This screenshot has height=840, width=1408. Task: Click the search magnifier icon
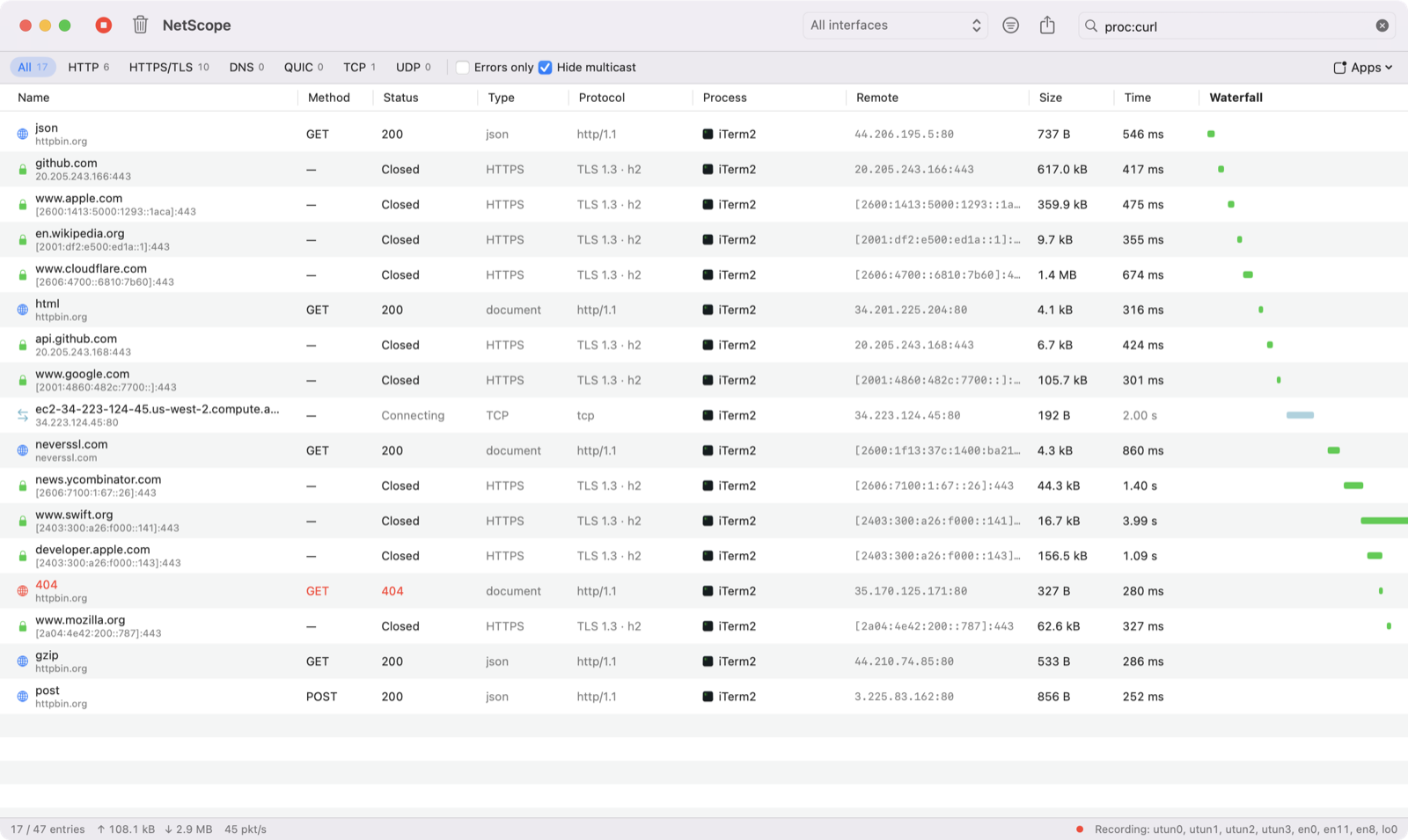pyautogui.click(x=1091, y=26)
